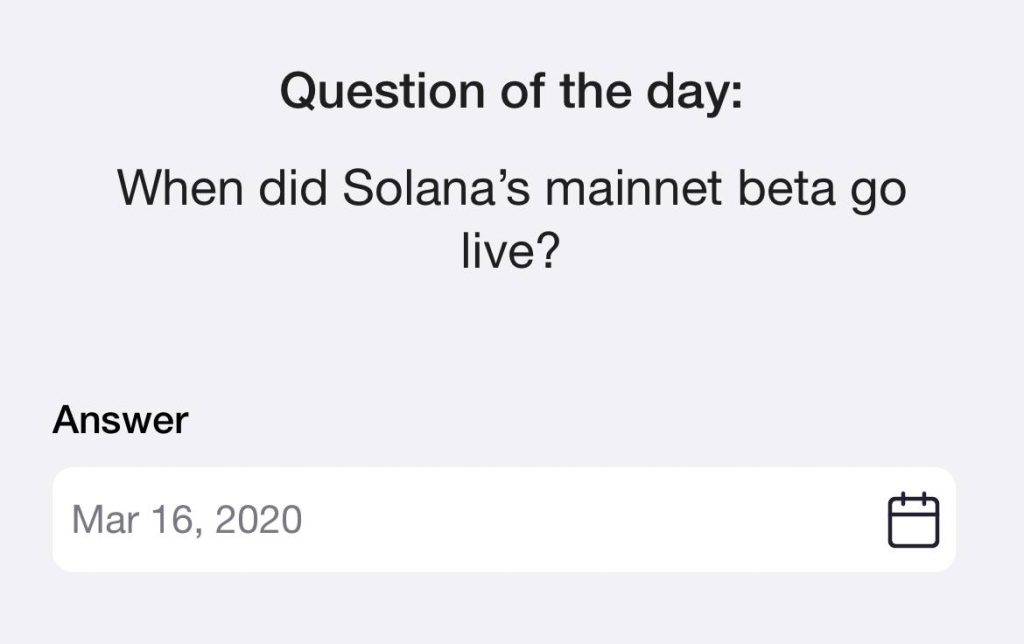This screenshot has width=1024, height=644.
Task: Click the word 'live?' in the question
Action: click(511, 251)
